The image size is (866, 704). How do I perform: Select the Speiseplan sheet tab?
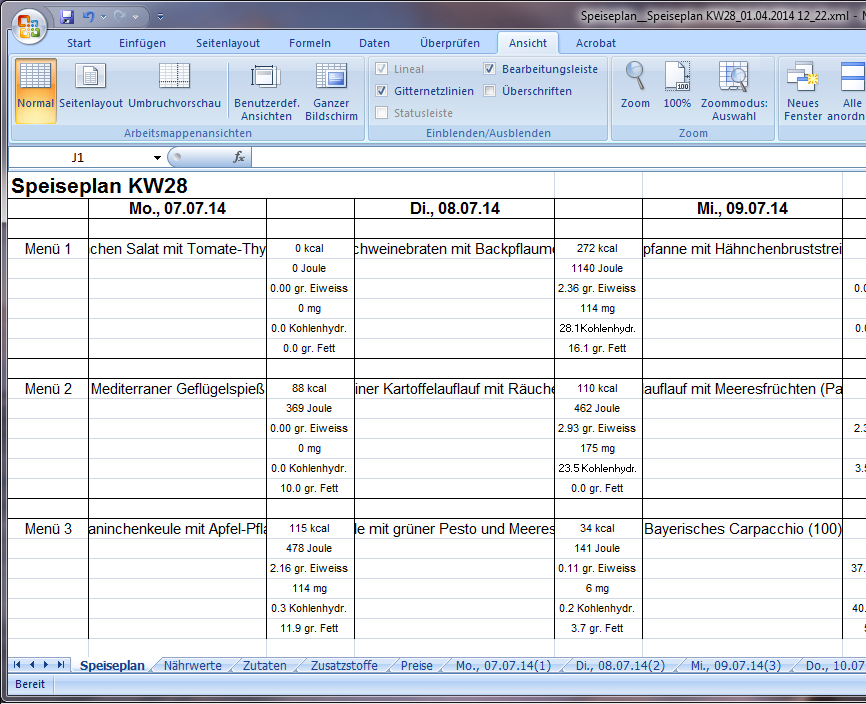(x=112, y=665)
